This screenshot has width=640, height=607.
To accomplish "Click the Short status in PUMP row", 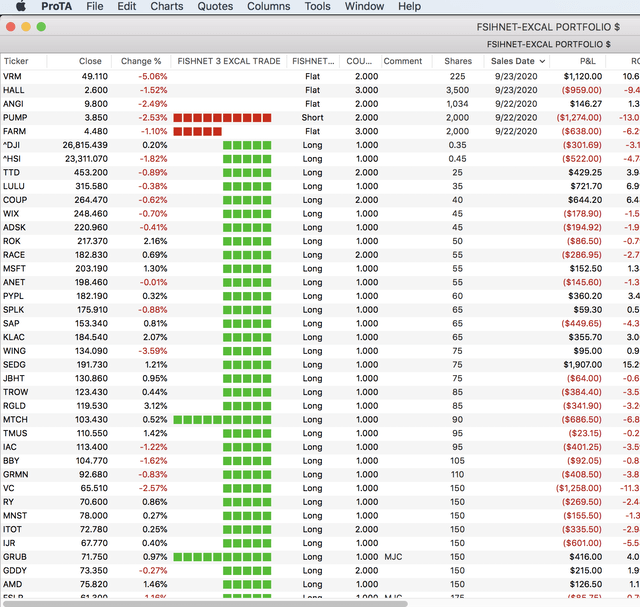I will pos(312,118).
